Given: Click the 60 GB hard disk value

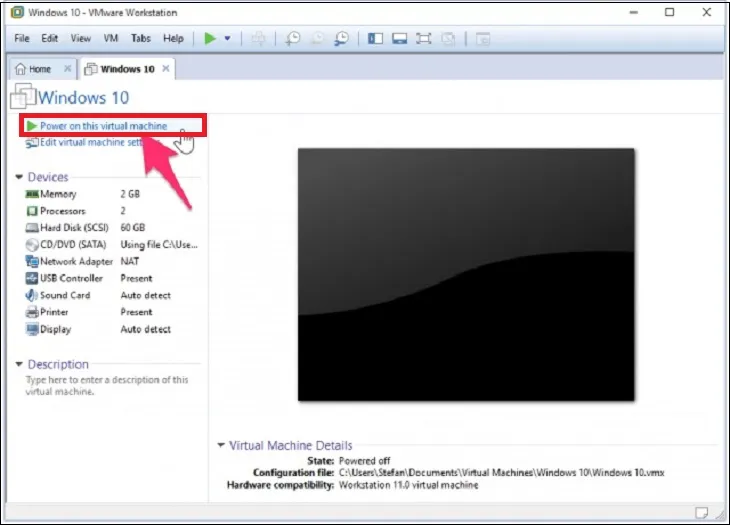Looking at the screenshot, I should (133, 228).
